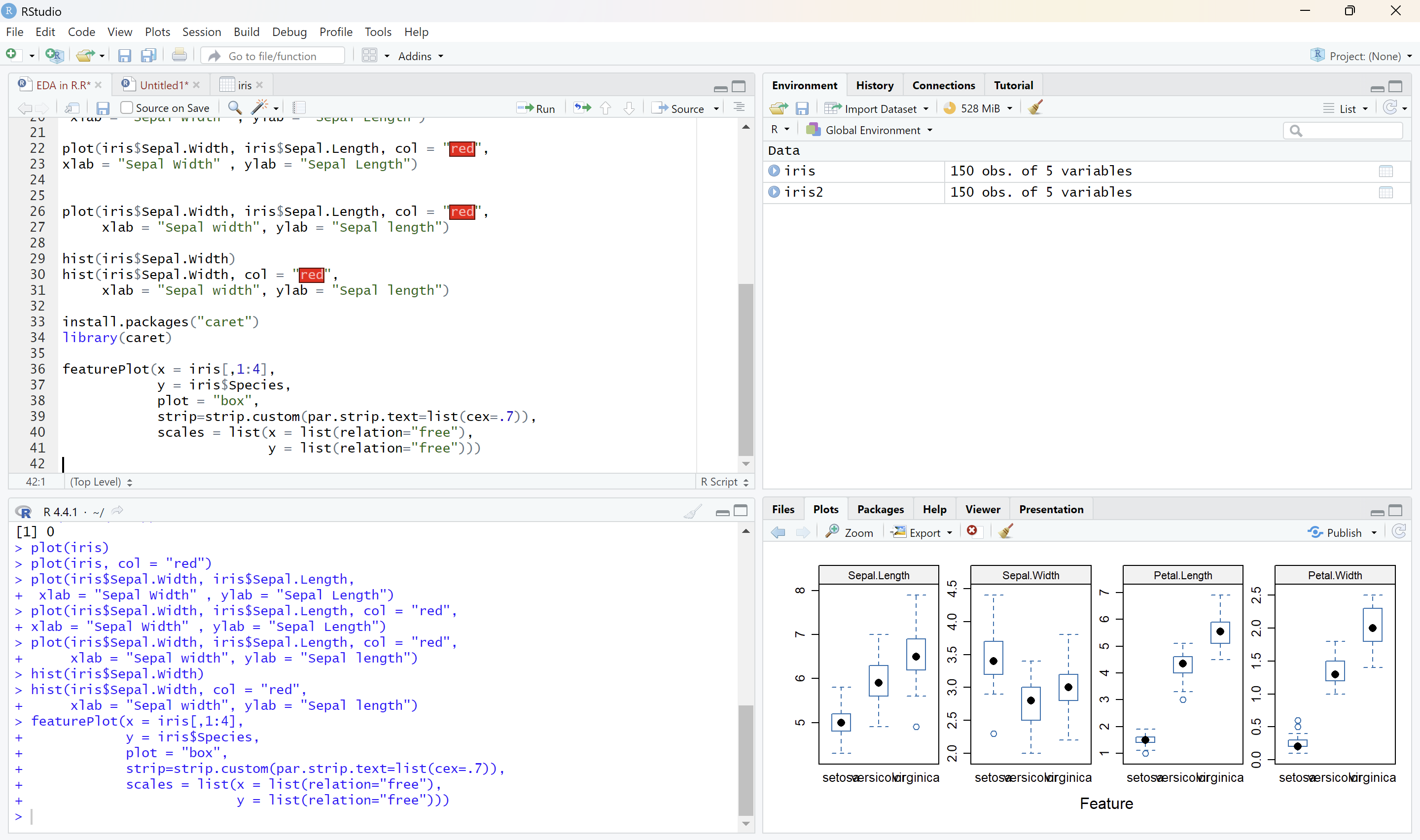Click the Zoom plot button
This screenshot has width=1420, height=840.
point(849,532)
